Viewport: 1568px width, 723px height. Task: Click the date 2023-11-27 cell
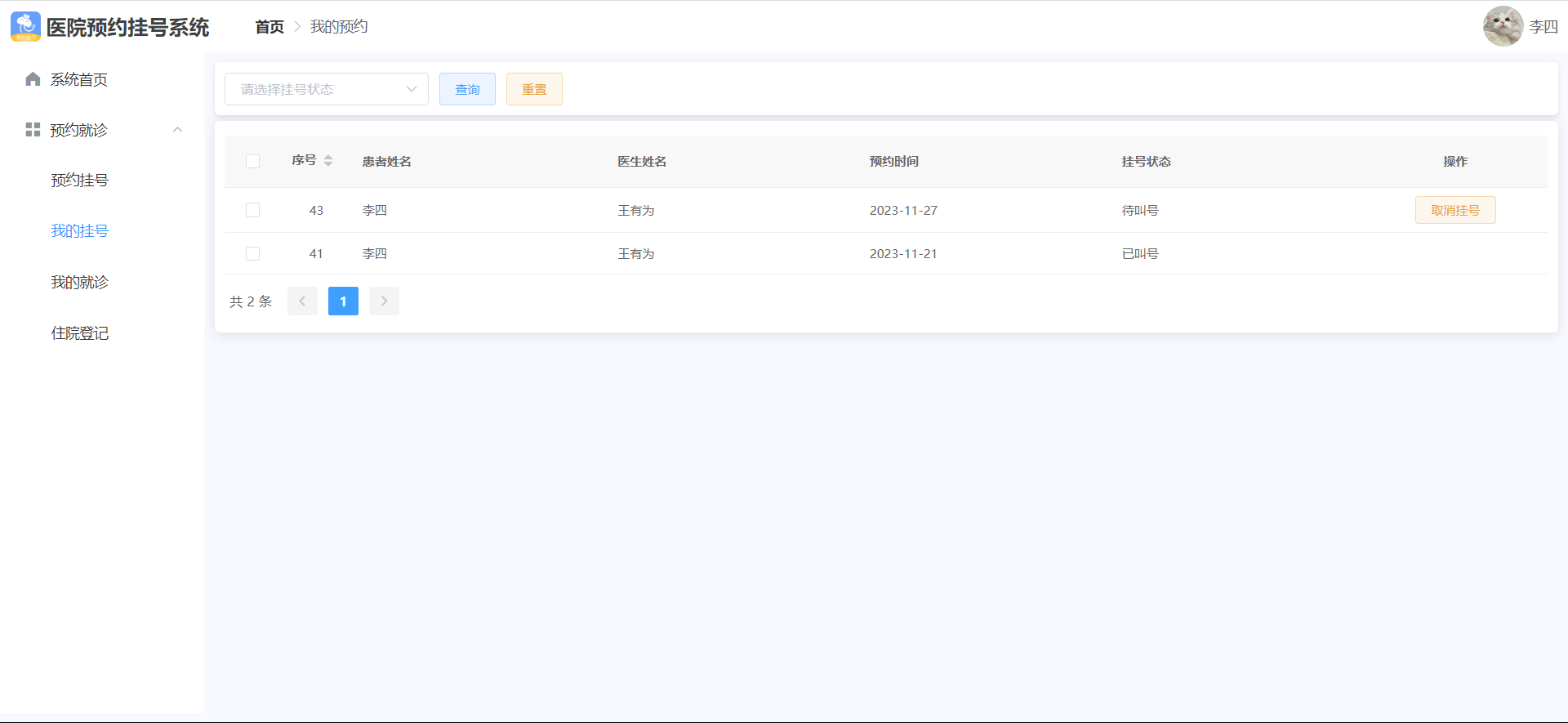point(903,211)
